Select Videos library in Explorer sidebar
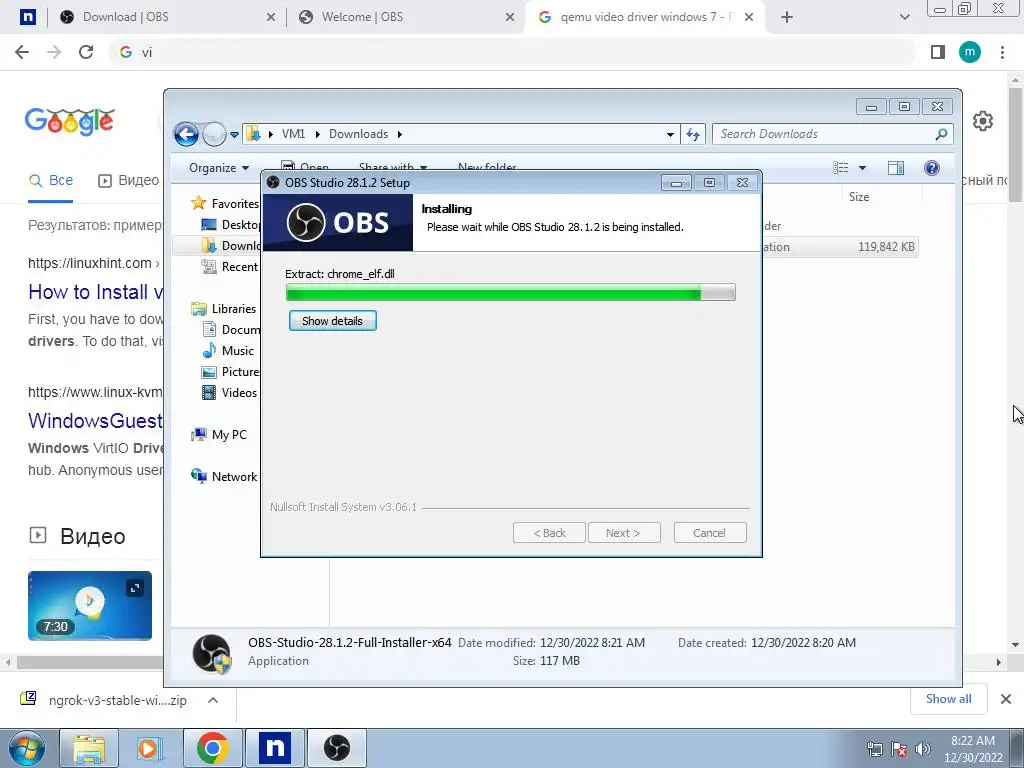 (230, 392)
